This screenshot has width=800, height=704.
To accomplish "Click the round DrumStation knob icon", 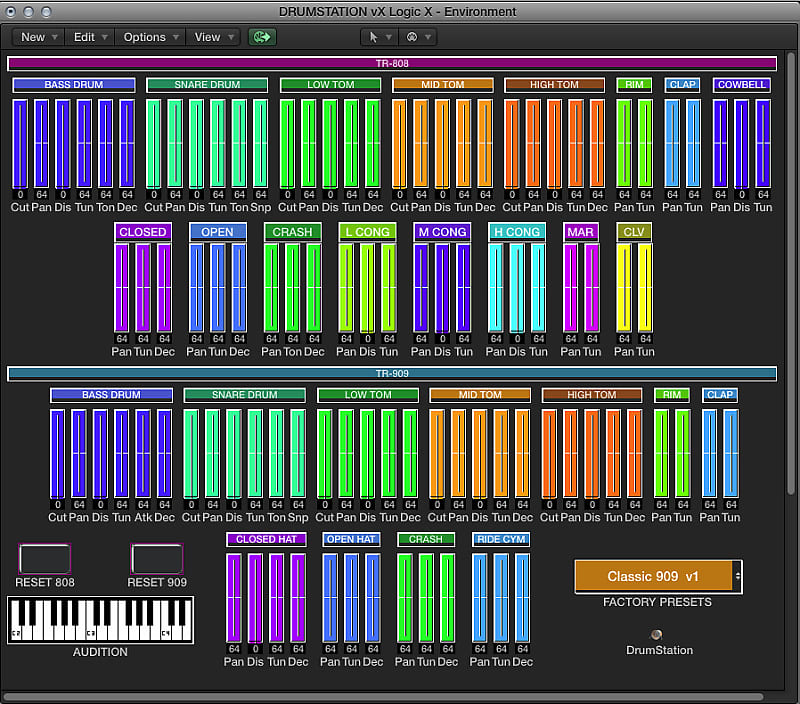I will 656,633.
